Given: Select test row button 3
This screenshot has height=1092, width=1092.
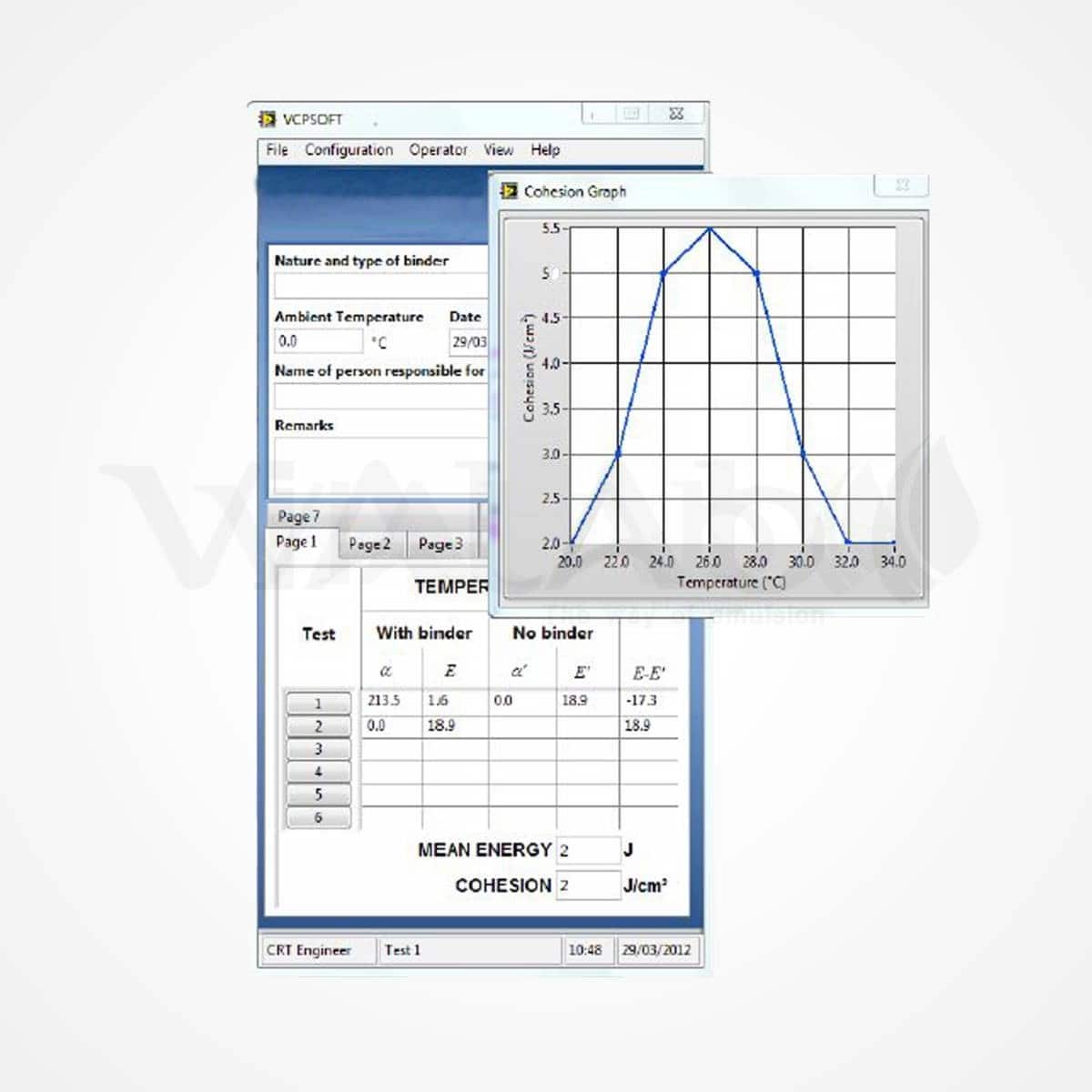Looking at the screenshot, I should pos(318,749).
